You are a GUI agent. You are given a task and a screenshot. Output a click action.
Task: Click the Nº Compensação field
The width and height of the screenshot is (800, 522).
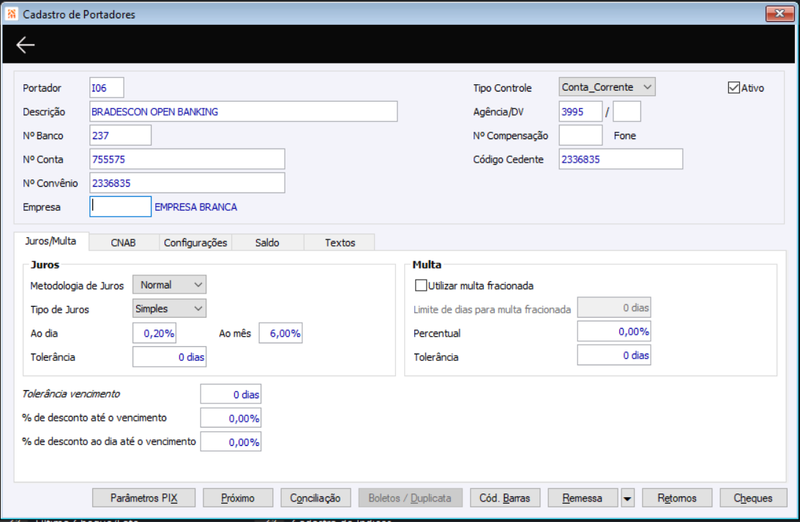pos(581,135)
